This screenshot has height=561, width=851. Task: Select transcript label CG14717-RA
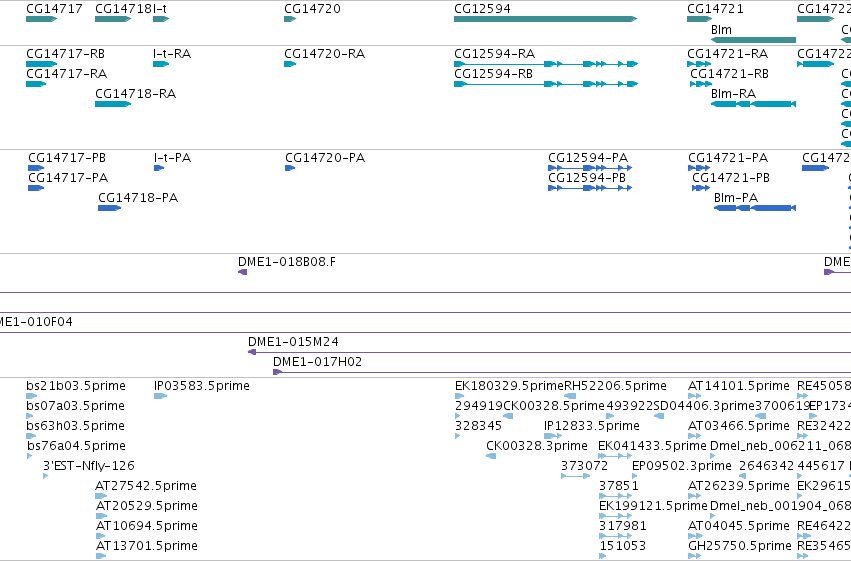[x=67, y=74]
